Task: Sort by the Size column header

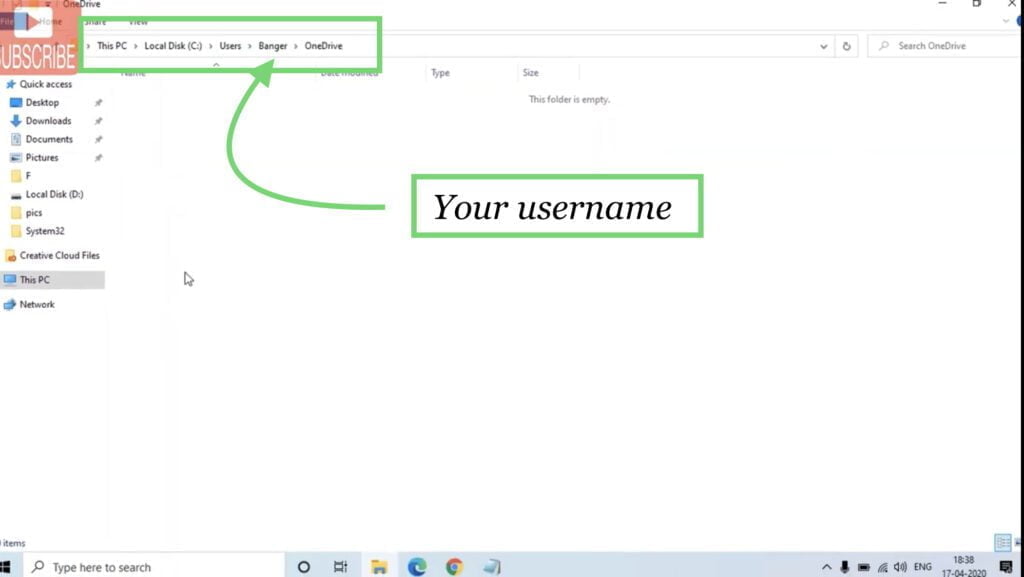Action: 530,72
